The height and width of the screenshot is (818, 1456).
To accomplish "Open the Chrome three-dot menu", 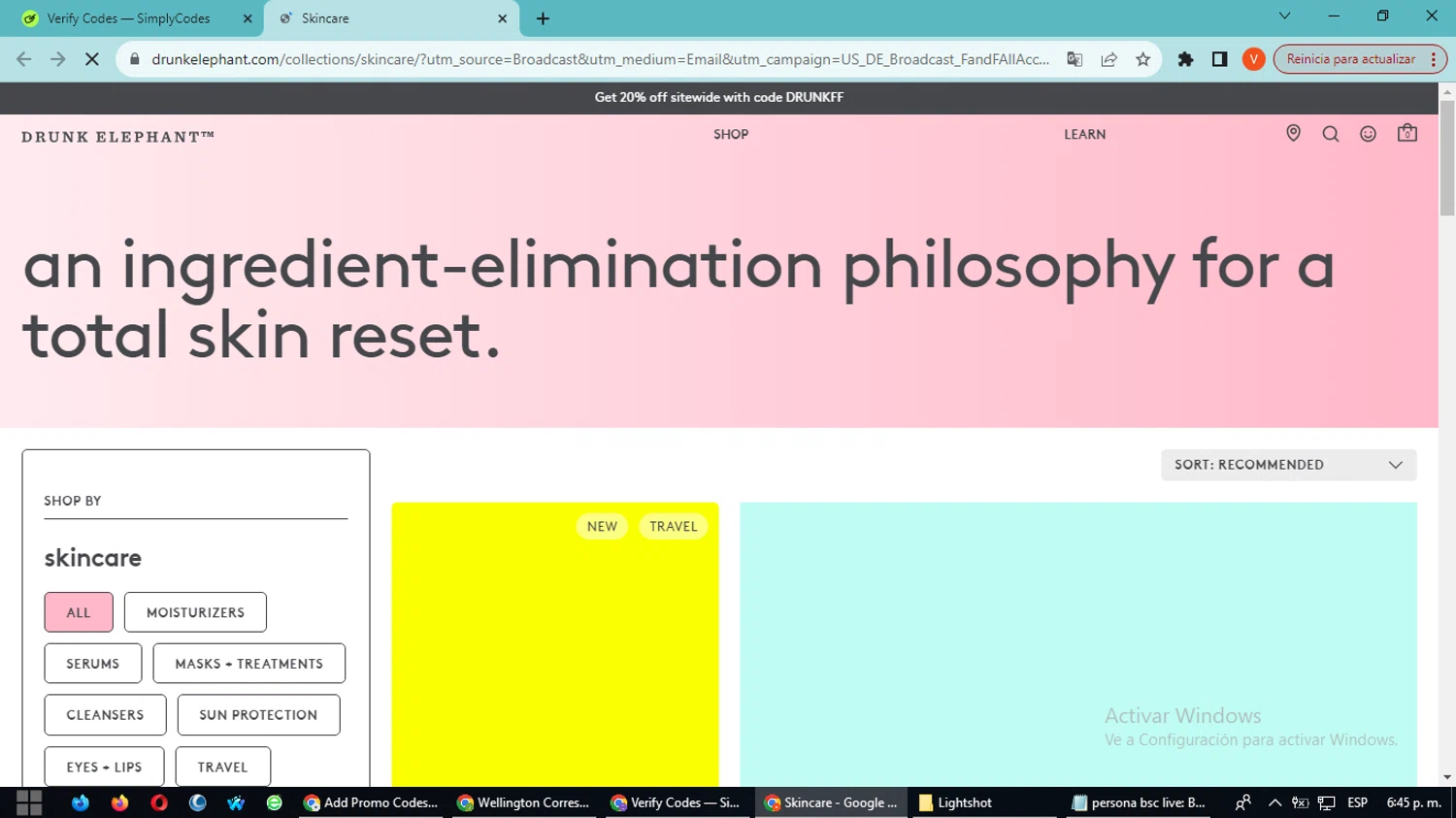I will (x=1434, y=59).
